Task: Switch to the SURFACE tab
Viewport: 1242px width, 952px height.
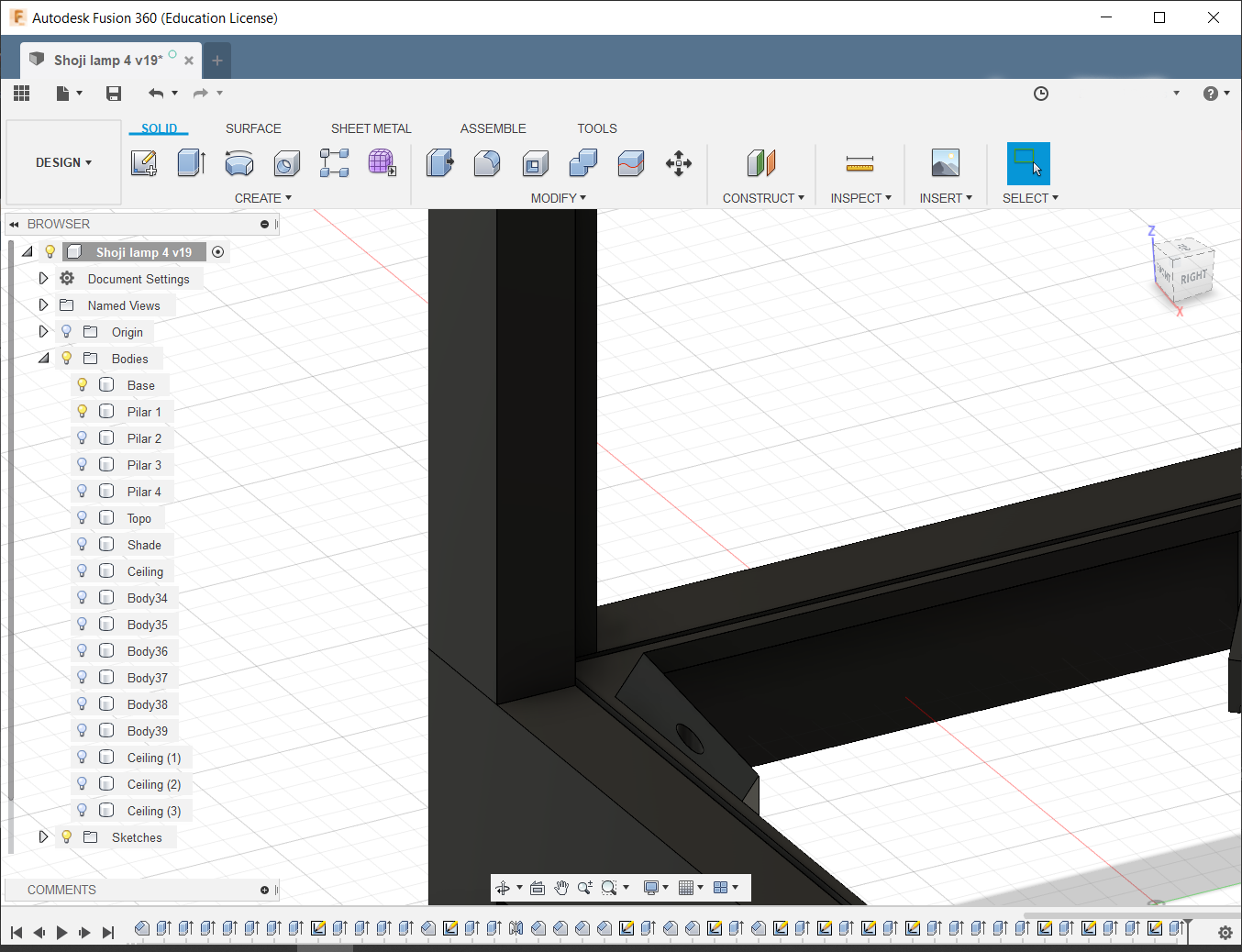Action: point(253,128)
